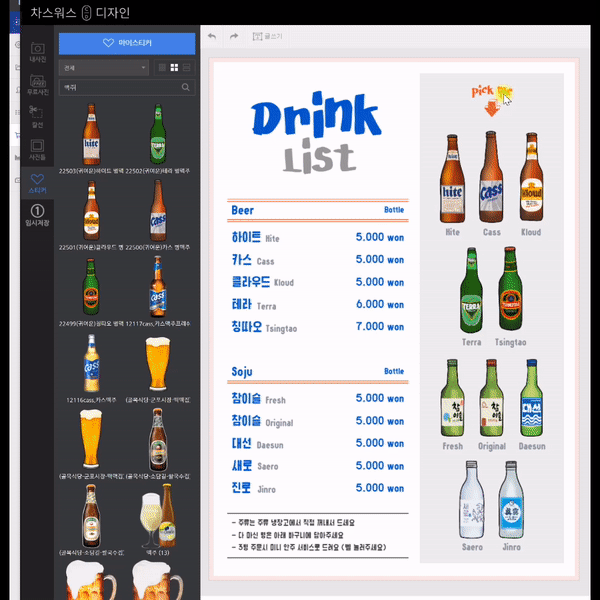Viewport: 600px width, 600px height.
Task: Select the Original soju bottle on canvas
Action: pyautogui.click(x=492, y=398)
